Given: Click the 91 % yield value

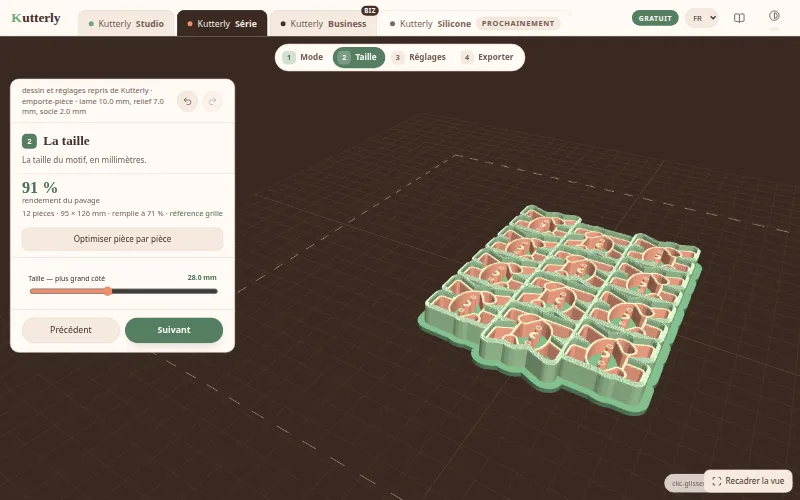Looking at the screenshot, I should click(40, 187).
